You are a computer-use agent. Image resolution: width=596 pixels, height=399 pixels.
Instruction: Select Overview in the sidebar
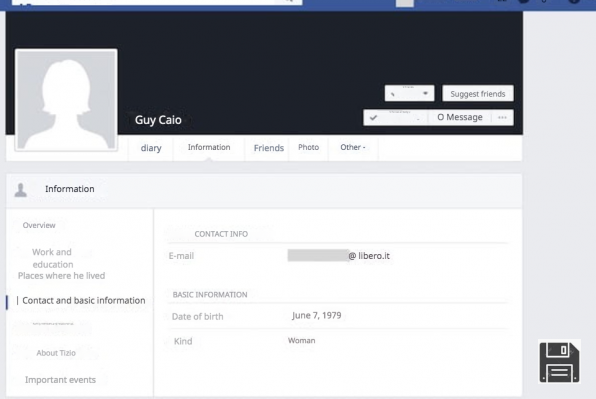(x=39, y=225)
